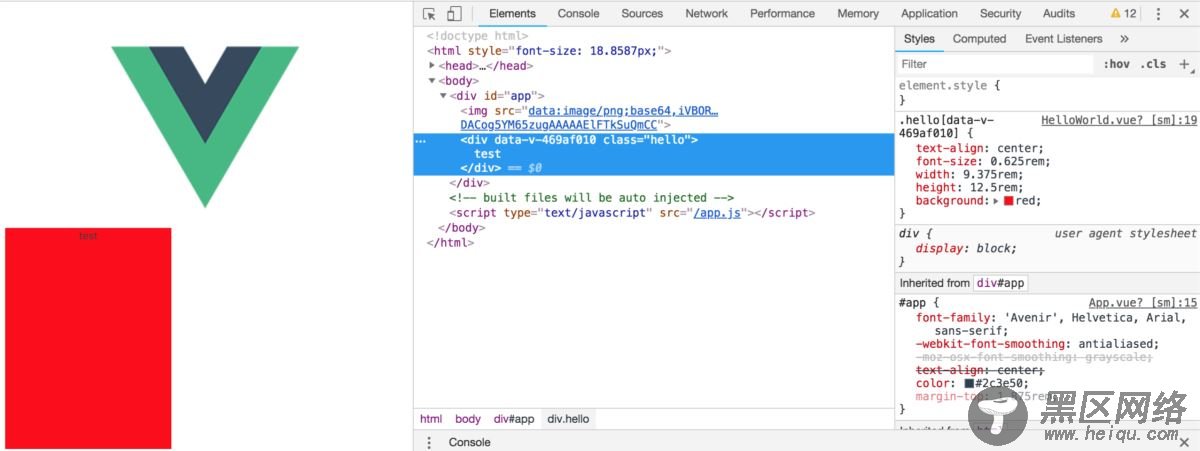Select div#app in the breadcrumb bar
The height and width of the screenshot is (451, 1200).
click(514, 419)
